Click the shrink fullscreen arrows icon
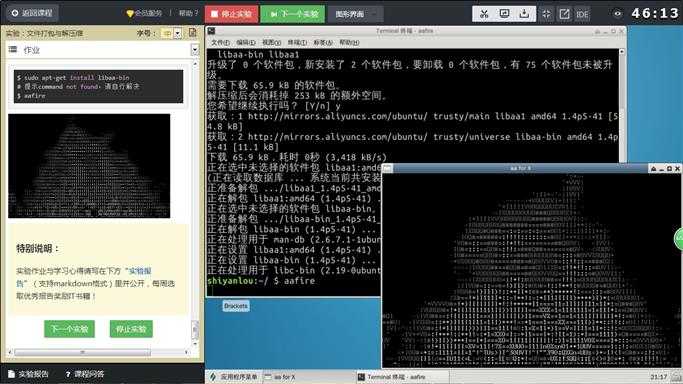Viewport: 683px width, 384px height. (x=546, y=14)
